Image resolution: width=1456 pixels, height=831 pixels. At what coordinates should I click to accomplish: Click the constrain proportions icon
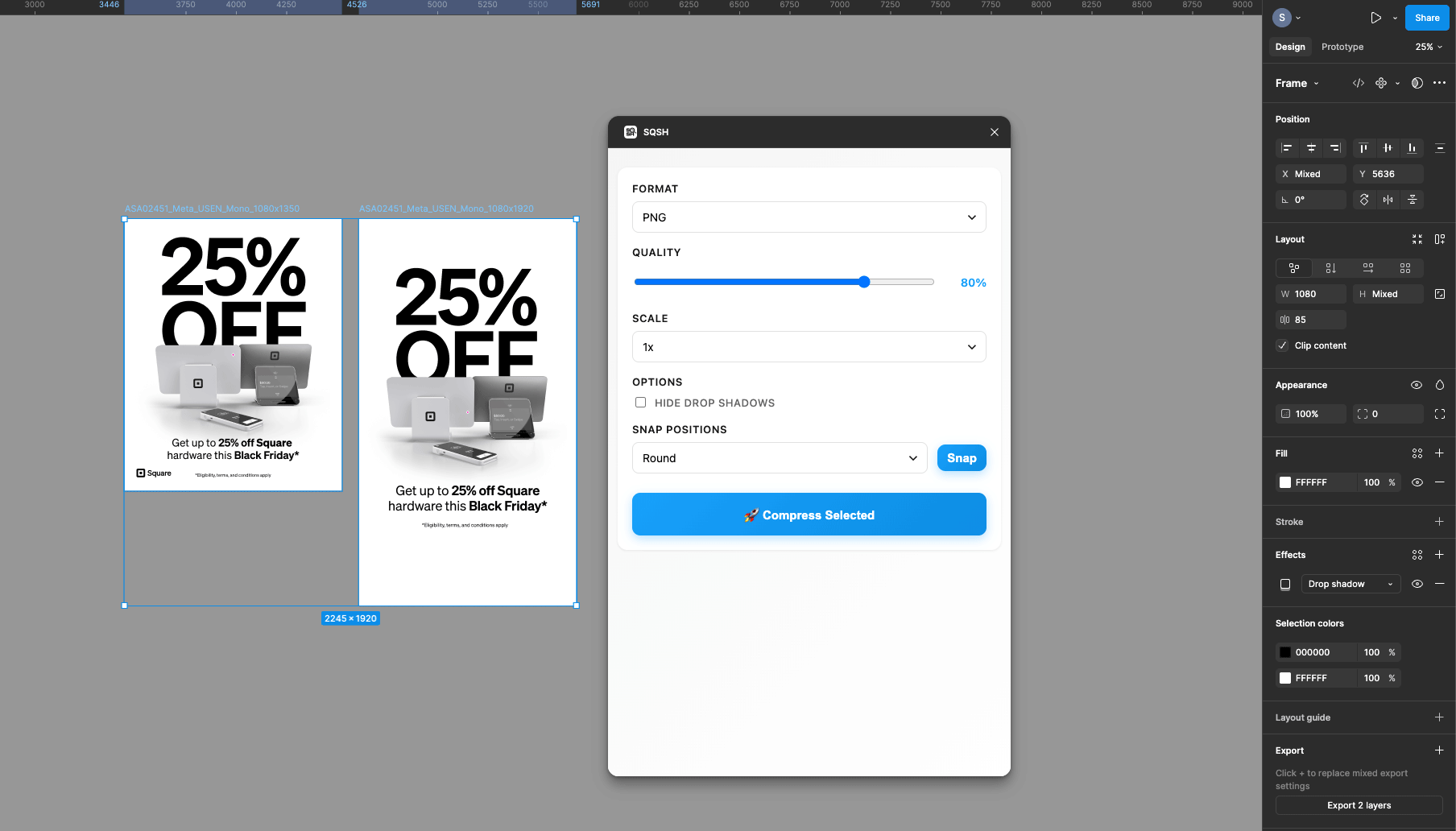[1440, 294]
